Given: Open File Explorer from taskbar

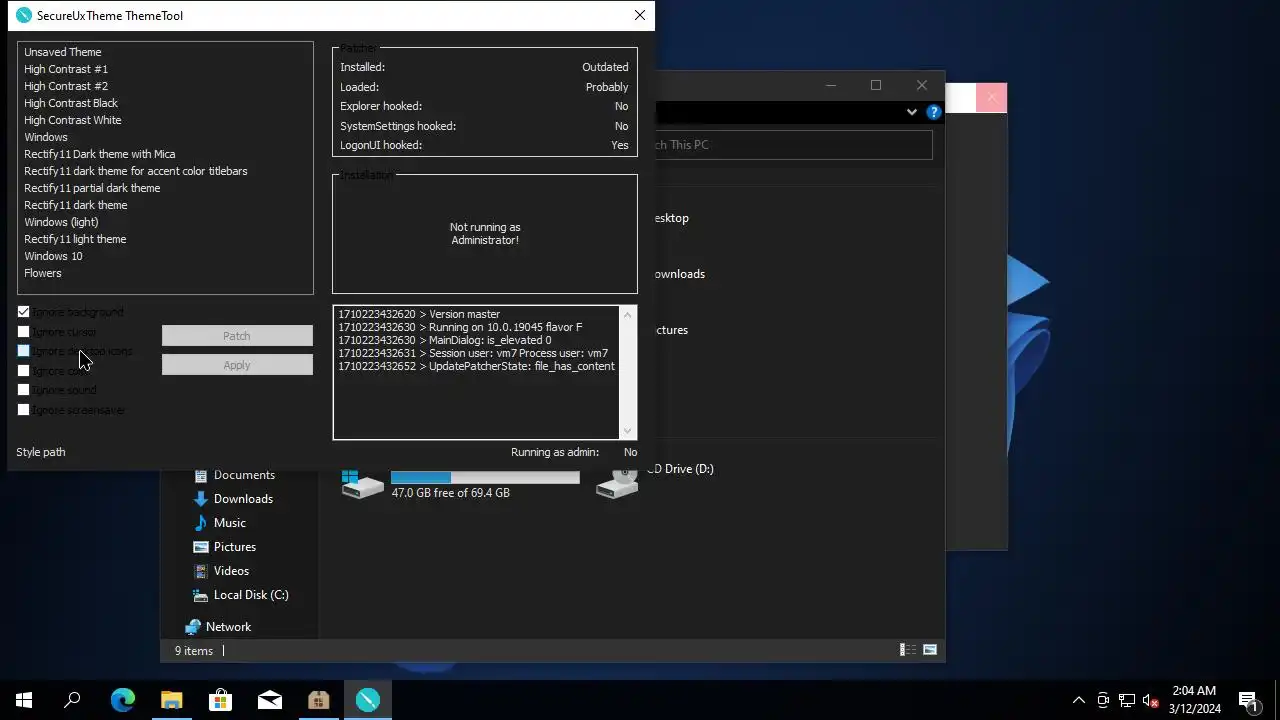Looking at the screenshot, I should click(x=172, y=700).
